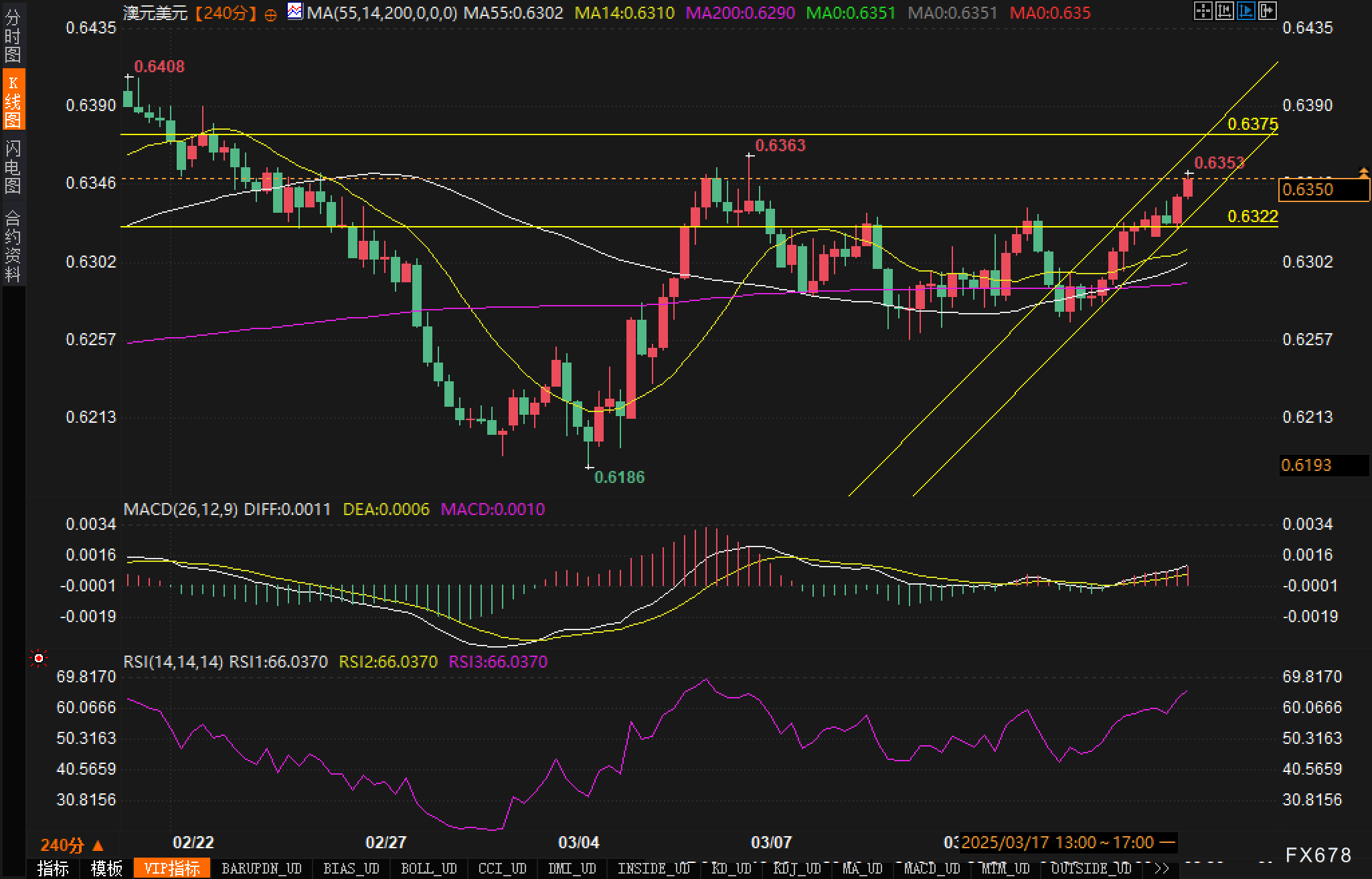
Task: Click the highlighted blue chart axis icon
Action: click(1246, 11)
